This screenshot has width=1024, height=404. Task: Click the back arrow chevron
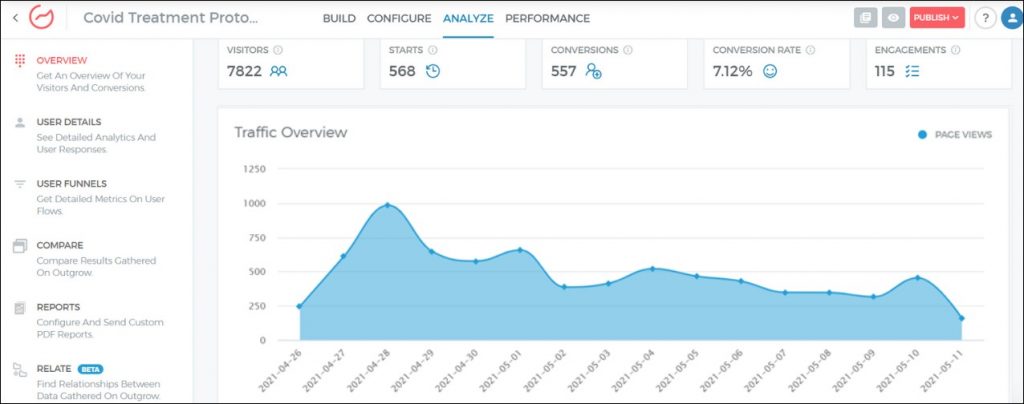pyautogui.click(x=15, y=18)
